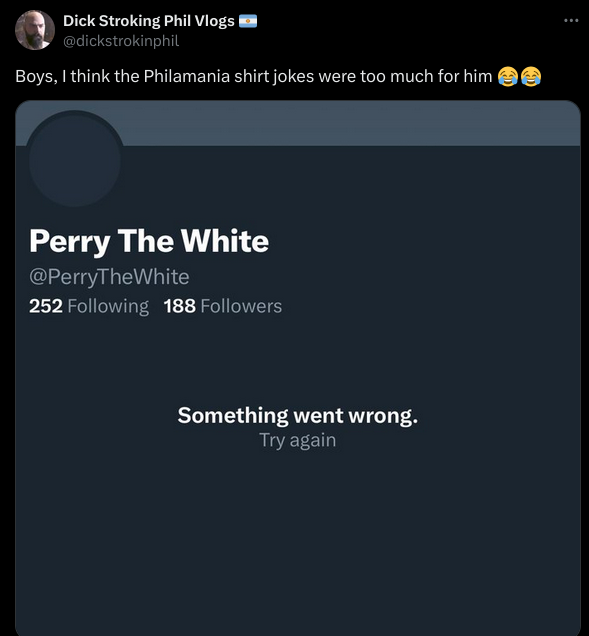The width and height of the screenshot is (589, 636).
Task: Click the blank circular profile avatar placeholder
Action: [75, 160]
